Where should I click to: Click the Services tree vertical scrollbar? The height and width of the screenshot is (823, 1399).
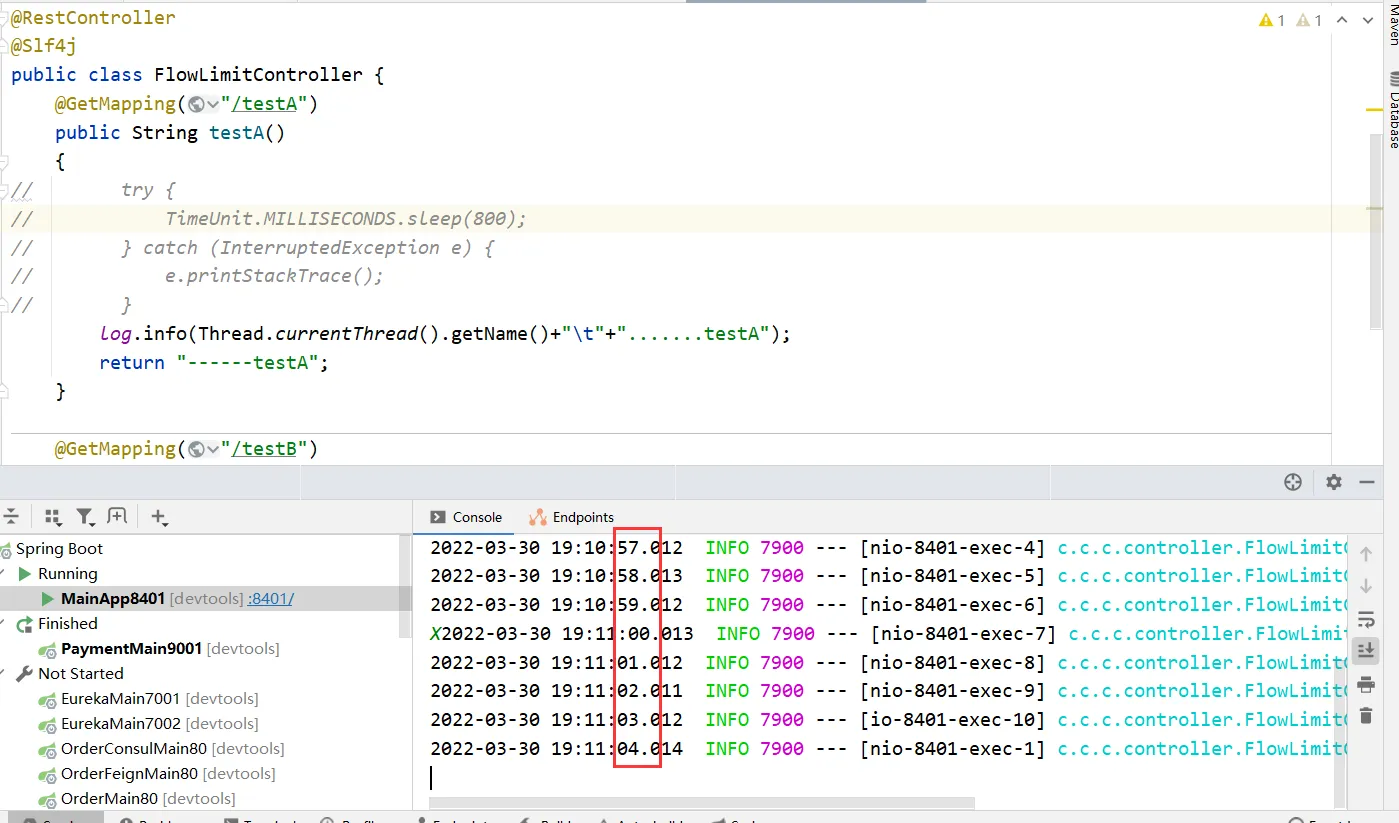[x=405, y=588]
